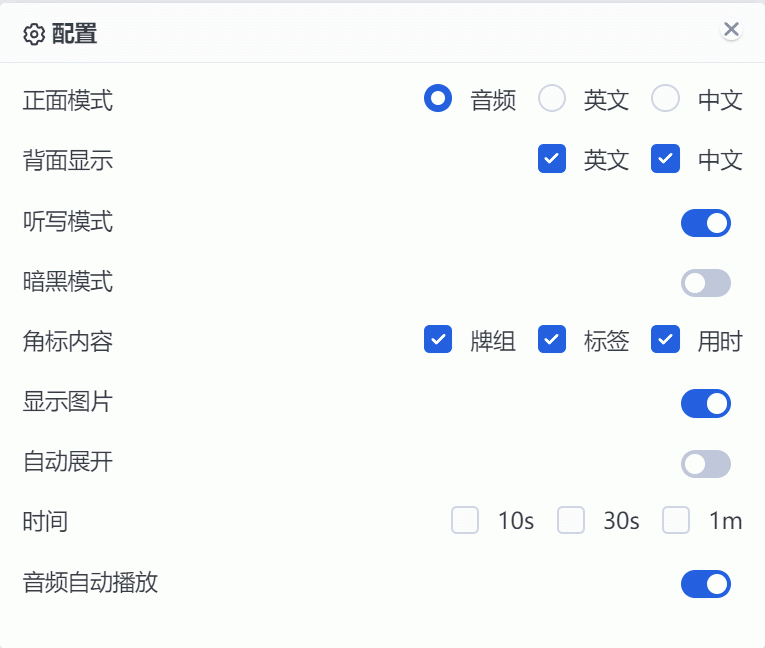Screen dimensions: 765x648
Task: Select 英文 radio for 正面模式
Action: [x=552, y=99]
